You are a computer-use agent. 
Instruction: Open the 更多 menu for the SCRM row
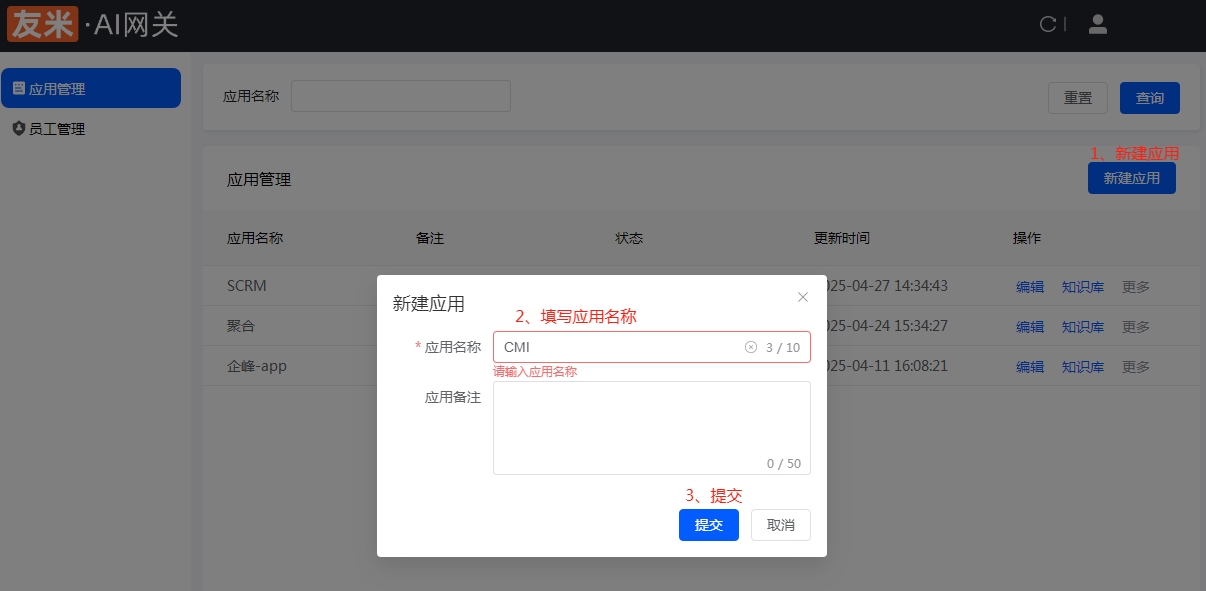[x=1135, y=286]
